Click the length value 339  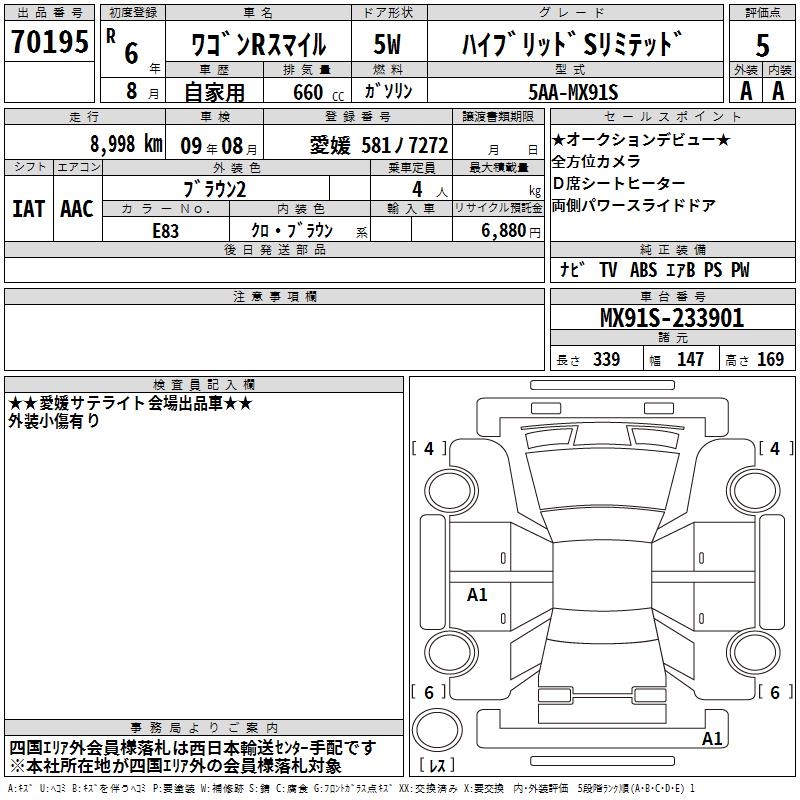click(606, 359)
